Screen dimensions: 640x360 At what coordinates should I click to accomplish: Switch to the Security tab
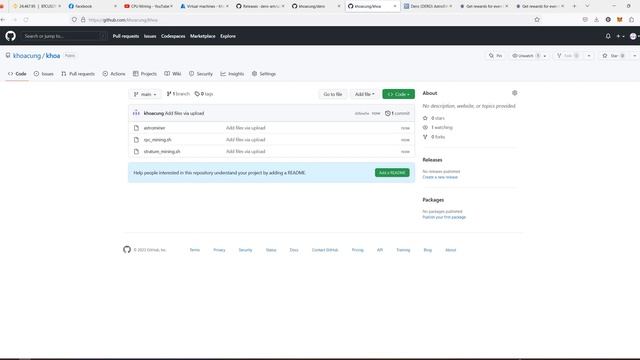coord(201,74)
